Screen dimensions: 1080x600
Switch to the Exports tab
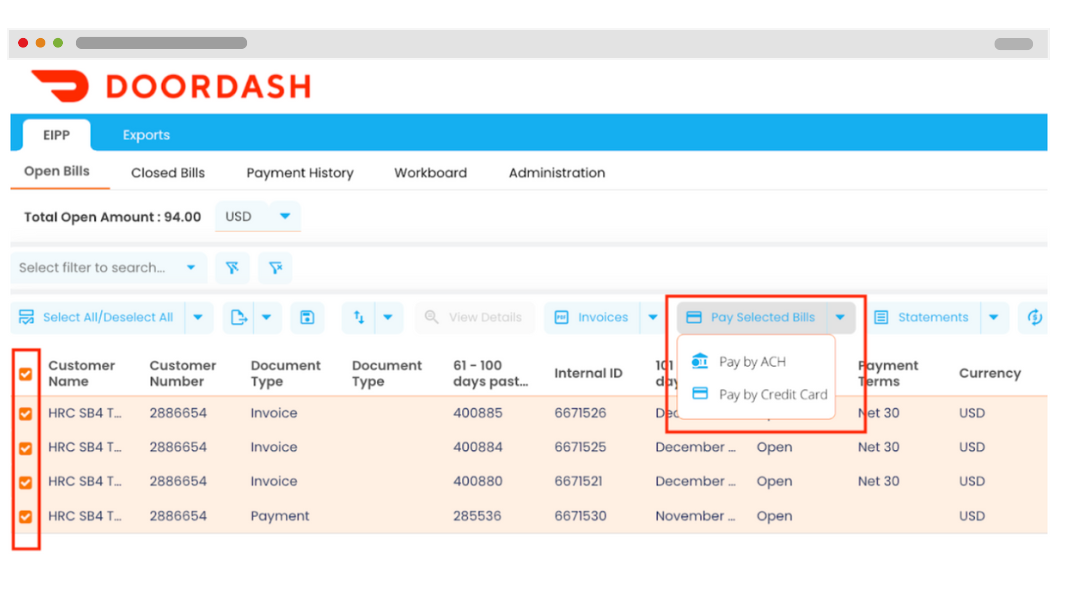pyautogui.click(x=146, y=135)
